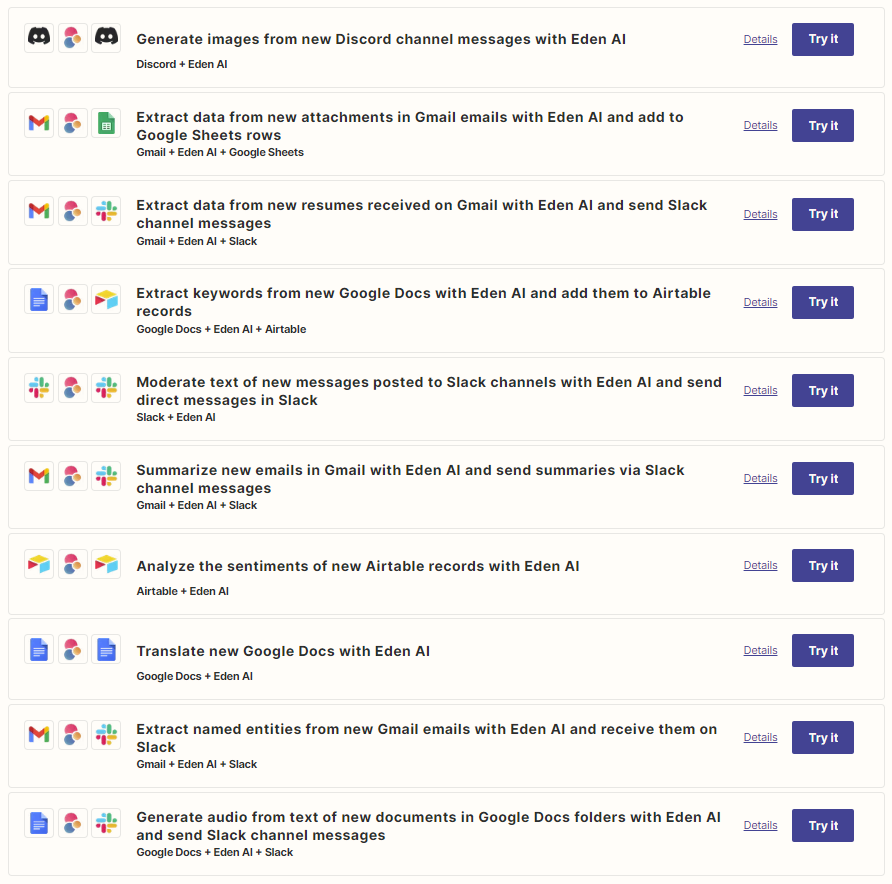892x884 pixels.
Task: Click the Google Docs icon in the Generate audio row
Action: (x=39, y=823)
